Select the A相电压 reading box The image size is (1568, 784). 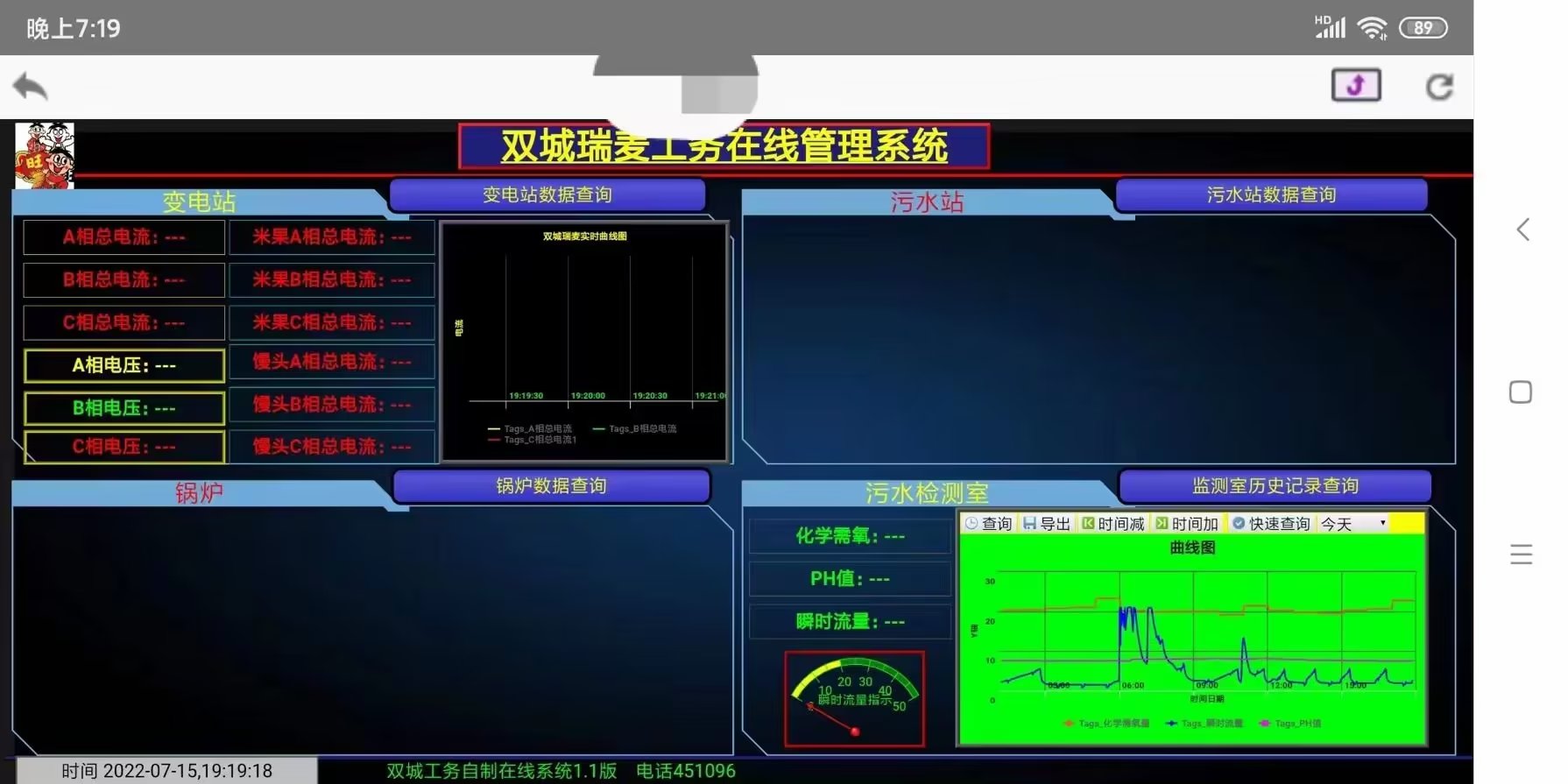[x=124, y=365]
